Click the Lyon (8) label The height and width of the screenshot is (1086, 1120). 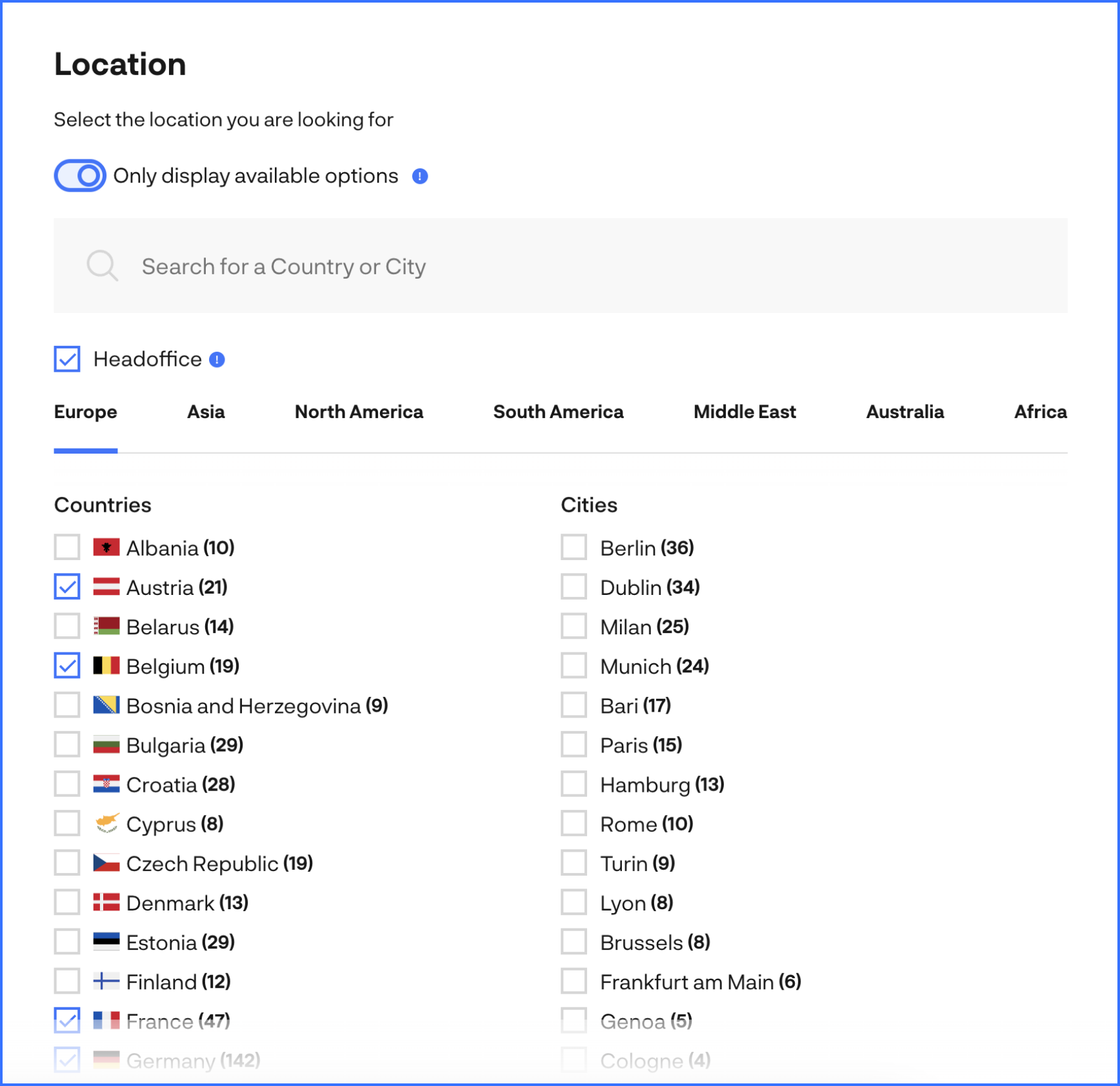coord(637,903)
